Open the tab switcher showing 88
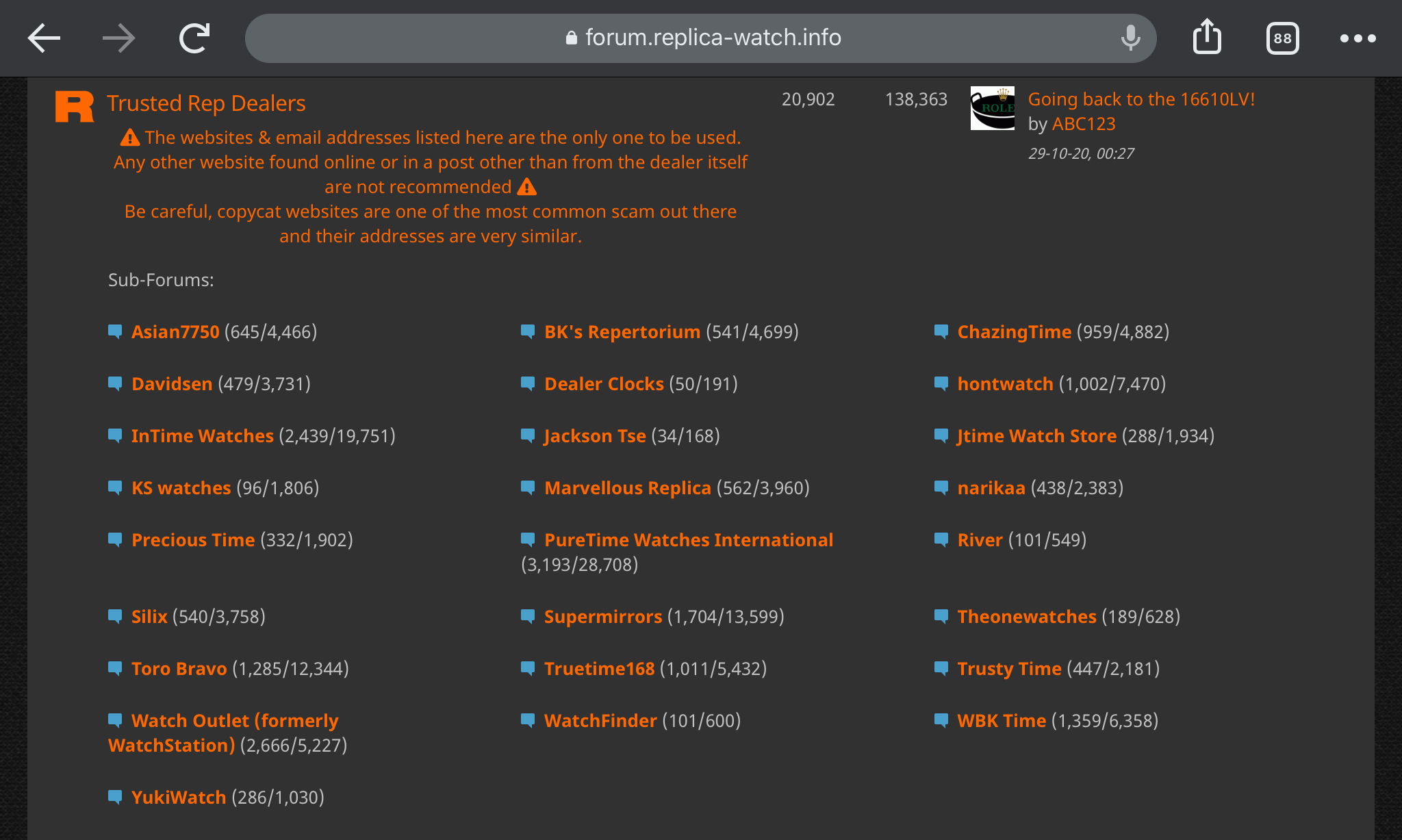 point(1282,38)
